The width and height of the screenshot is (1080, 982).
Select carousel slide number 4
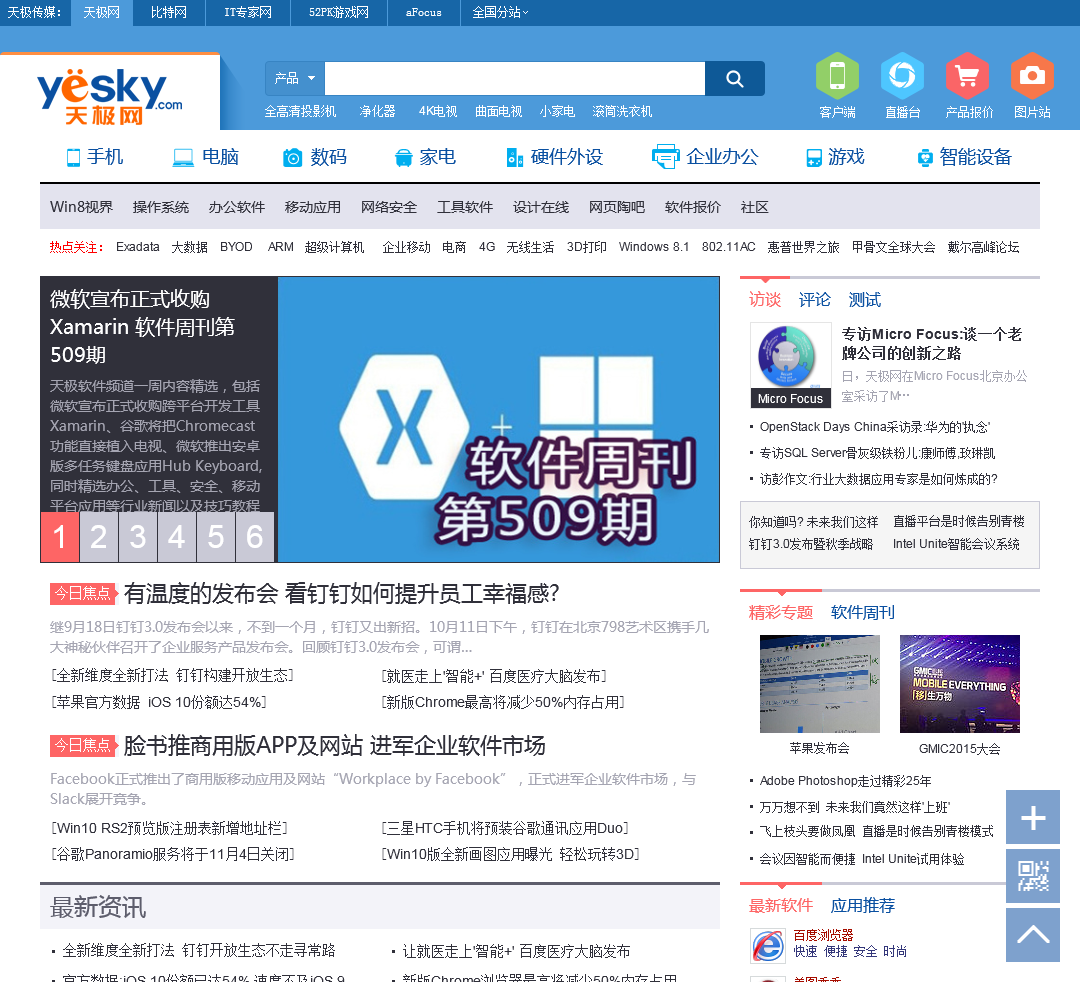pos(176,536)
